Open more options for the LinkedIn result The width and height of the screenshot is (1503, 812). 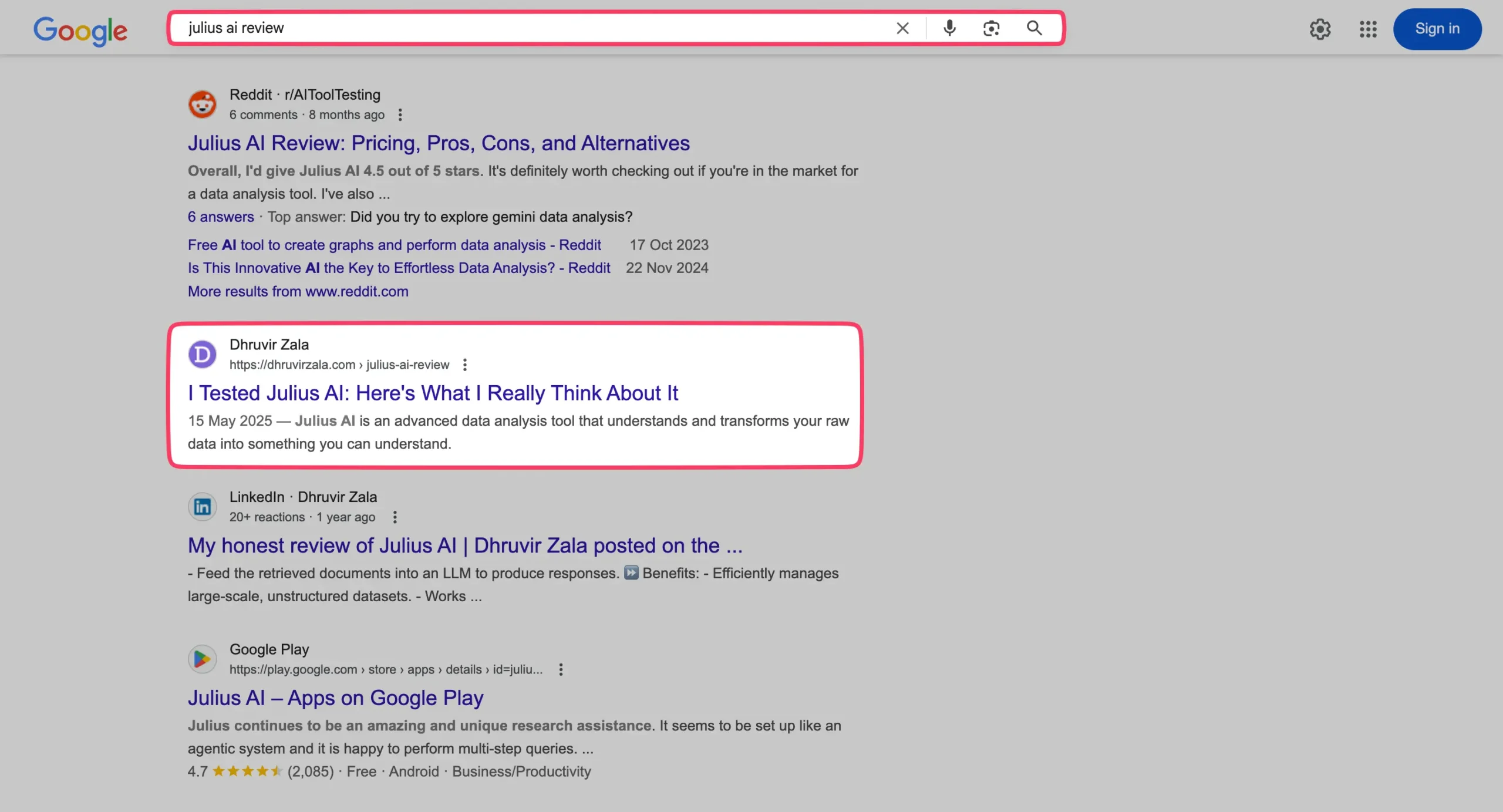click(x=395, y=517)
